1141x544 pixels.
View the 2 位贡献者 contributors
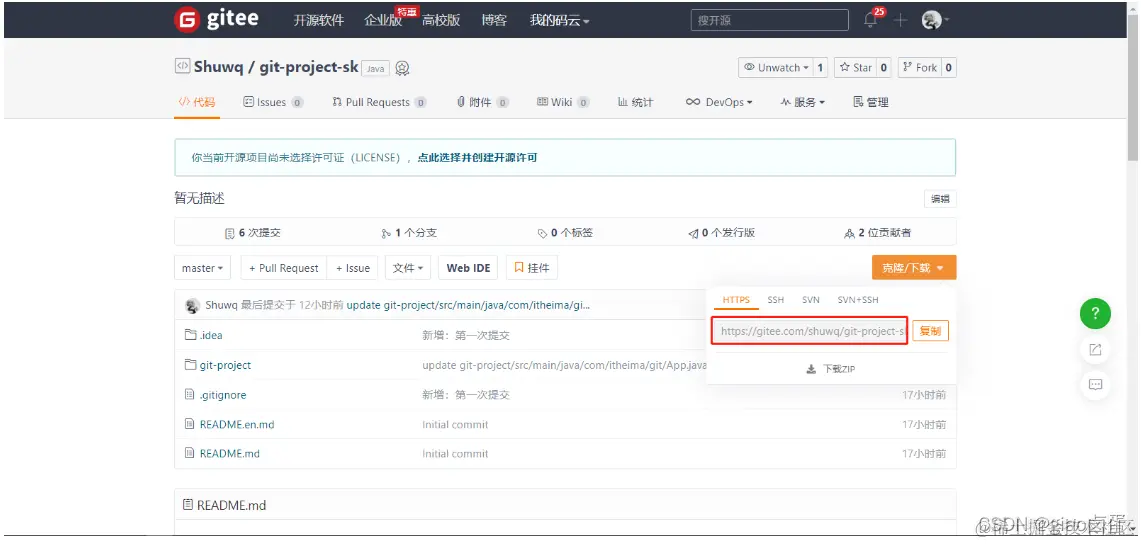pos(878,233)
